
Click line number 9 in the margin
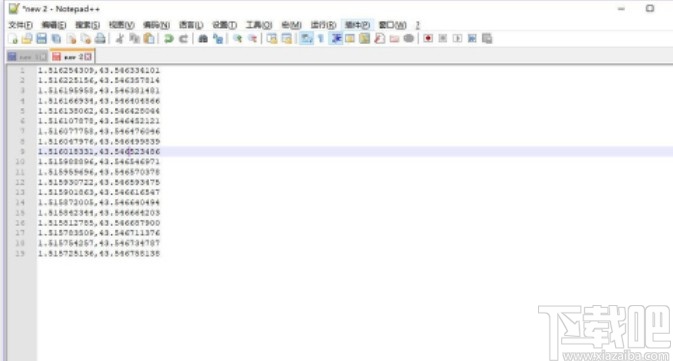(x=22, y=152)
